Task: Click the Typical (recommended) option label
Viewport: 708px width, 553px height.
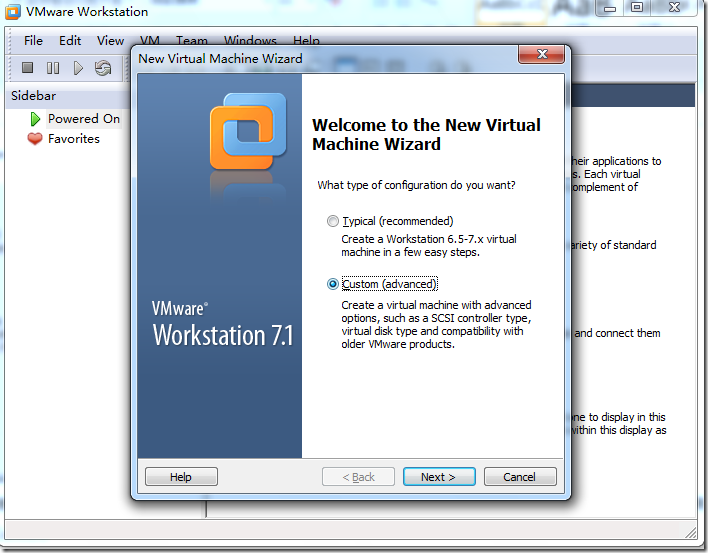Action: [x=398, y=221]
